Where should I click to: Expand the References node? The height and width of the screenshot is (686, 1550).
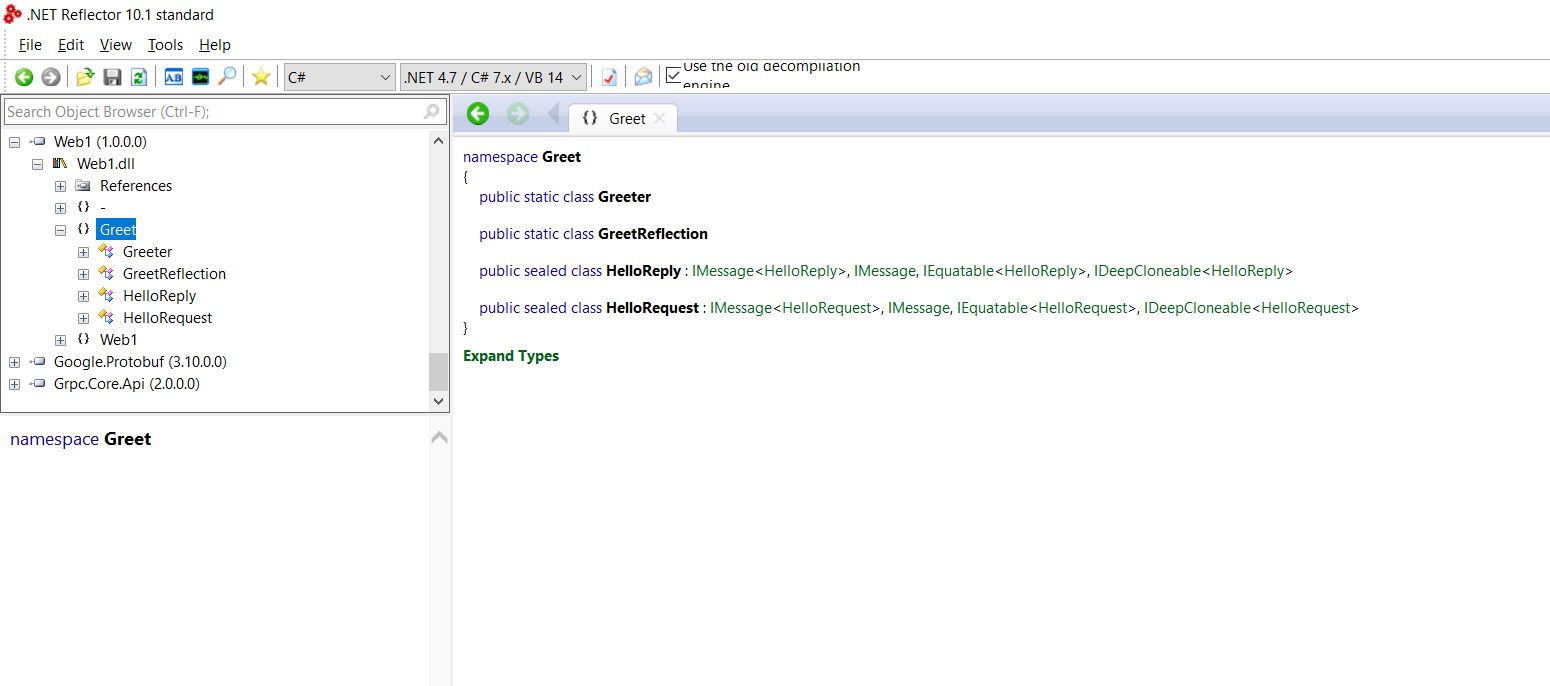tap(60, 185)
